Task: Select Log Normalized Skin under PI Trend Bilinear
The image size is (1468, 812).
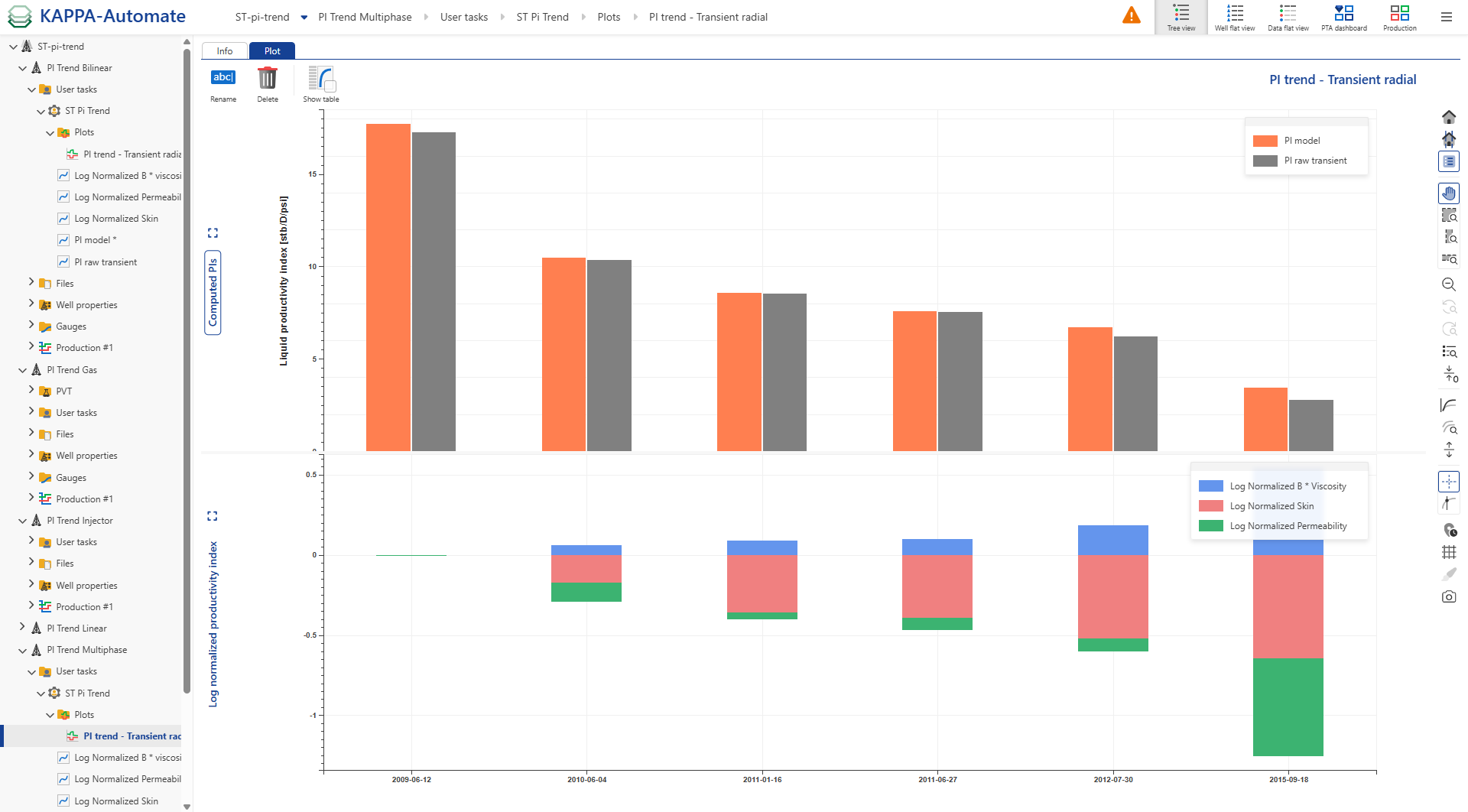Action: [x=115, y=219]
